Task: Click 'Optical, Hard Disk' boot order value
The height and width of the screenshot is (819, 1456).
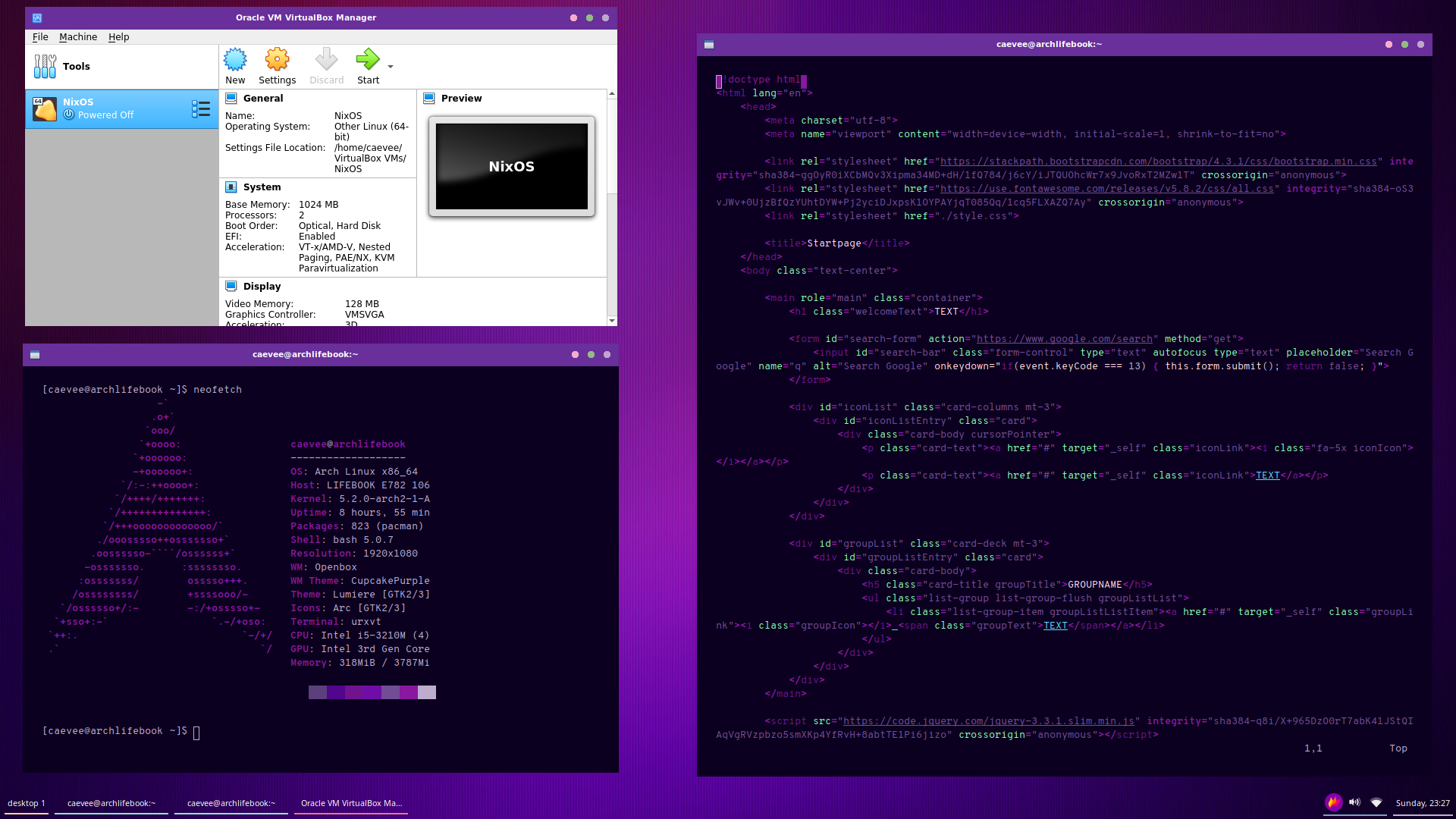Action: [x=340, y=226]
